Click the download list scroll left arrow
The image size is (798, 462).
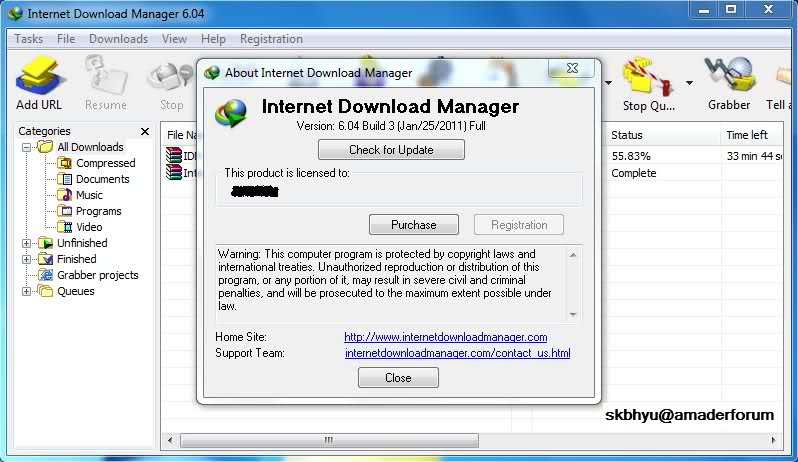pos(170,440)
